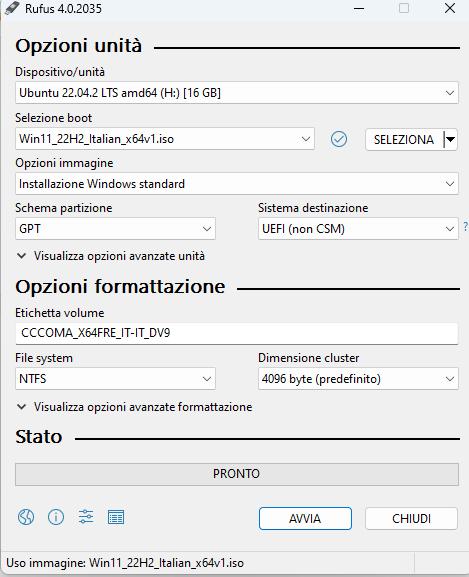Open the About info icon
This screenshot has width=469, height=577.
coord(56,517)
